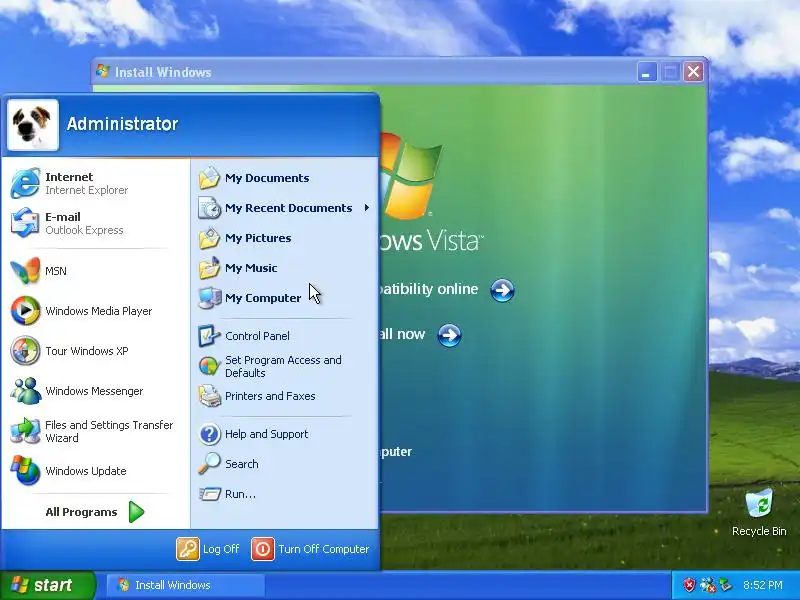Click the Install Windows title bar icon

103,71
